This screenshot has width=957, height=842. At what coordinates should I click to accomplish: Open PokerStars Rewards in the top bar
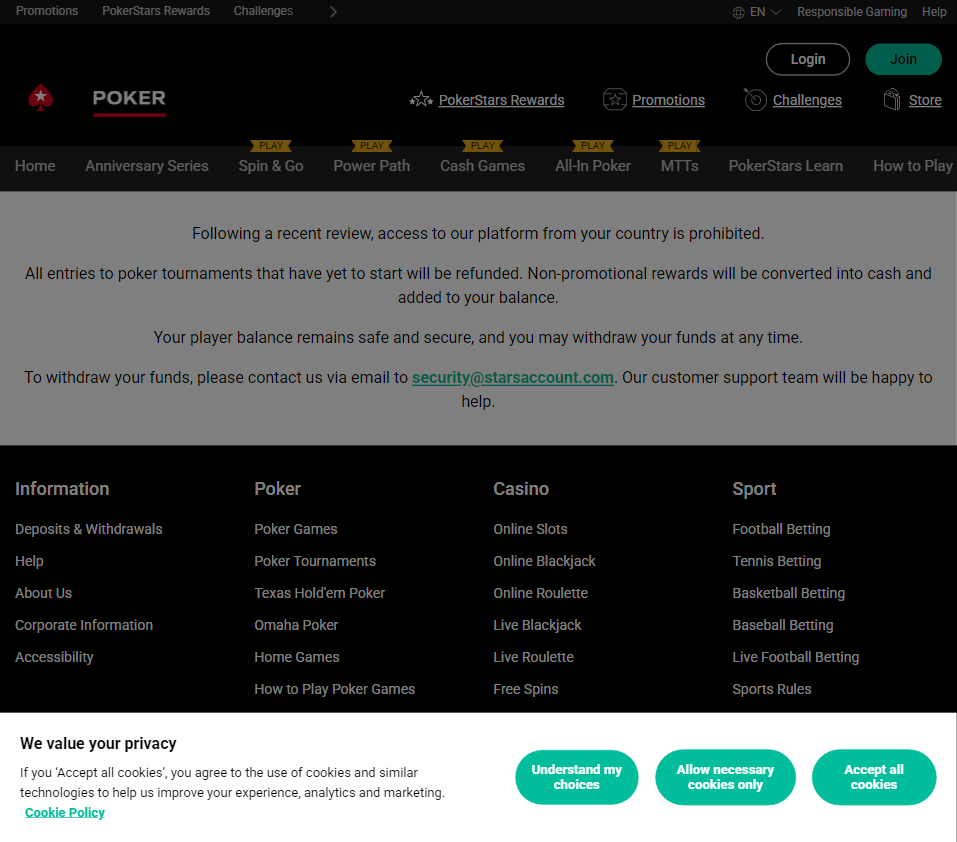point(156,11)
